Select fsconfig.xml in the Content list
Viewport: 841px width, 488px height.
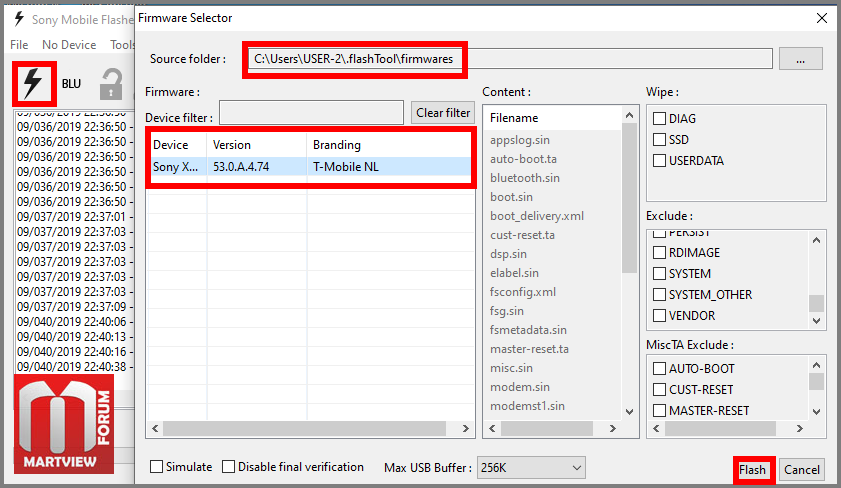pos(522,292)
